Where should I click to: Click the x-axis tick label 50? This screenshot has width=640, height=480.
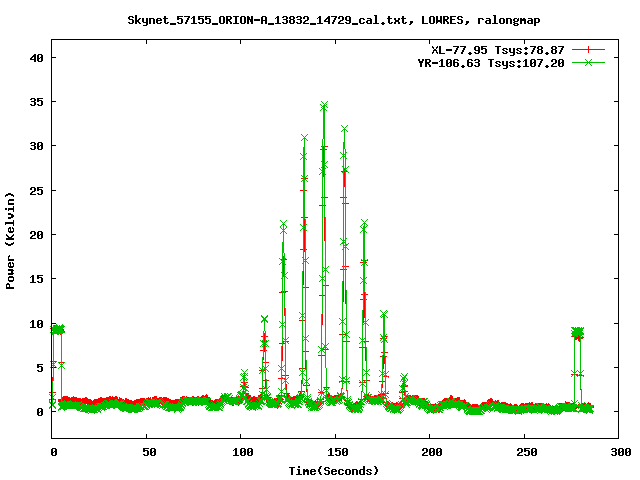pos(149,452)
